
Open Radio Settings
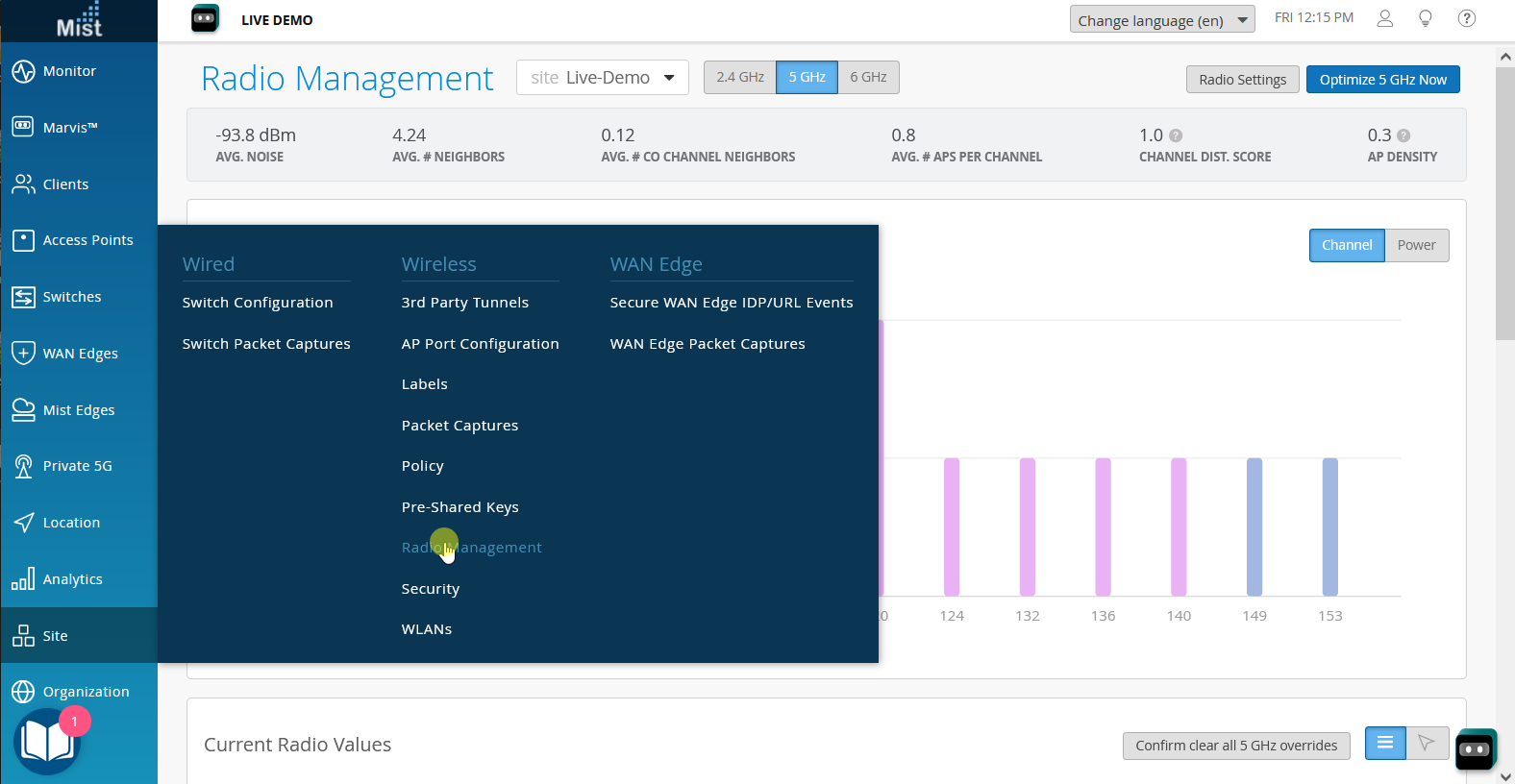point(1242,80)
